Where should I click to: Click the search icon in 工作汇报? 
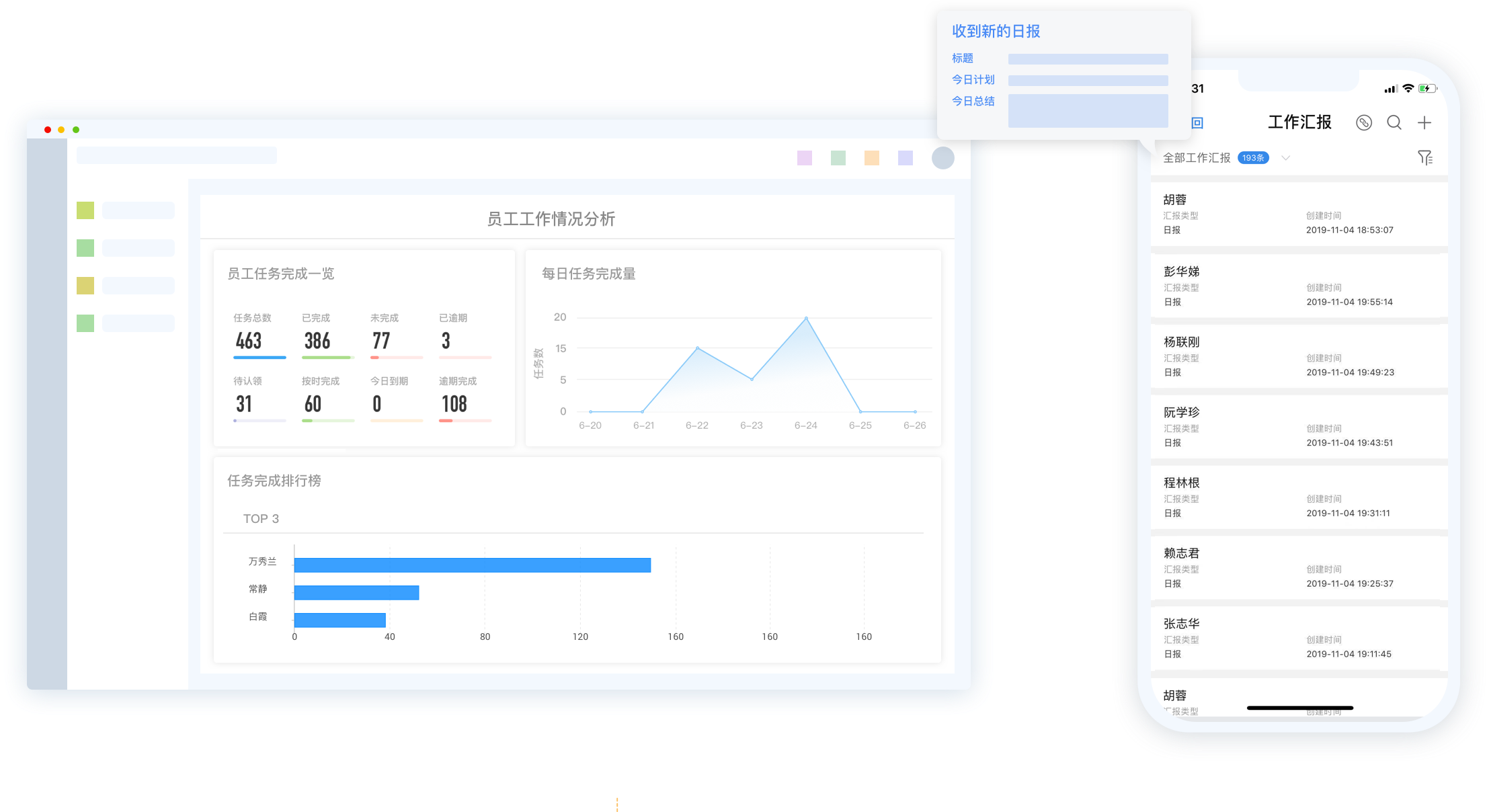click(x=1394, y=122)
